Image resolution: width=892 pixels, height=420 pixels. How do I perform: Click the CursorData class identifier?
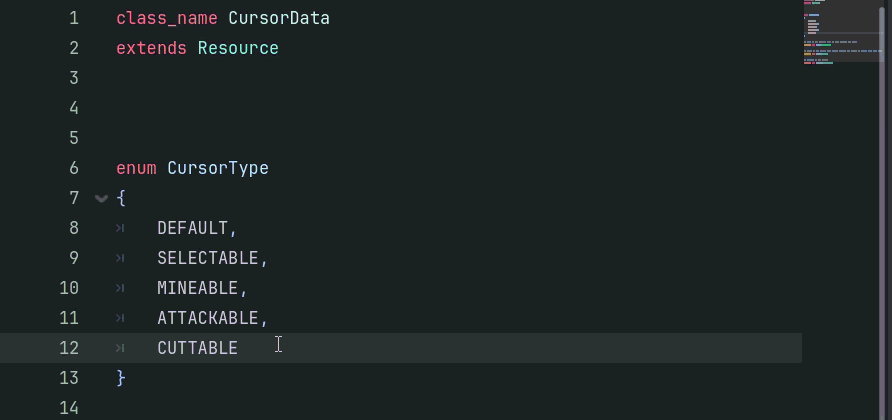click(x=279, y=18)
